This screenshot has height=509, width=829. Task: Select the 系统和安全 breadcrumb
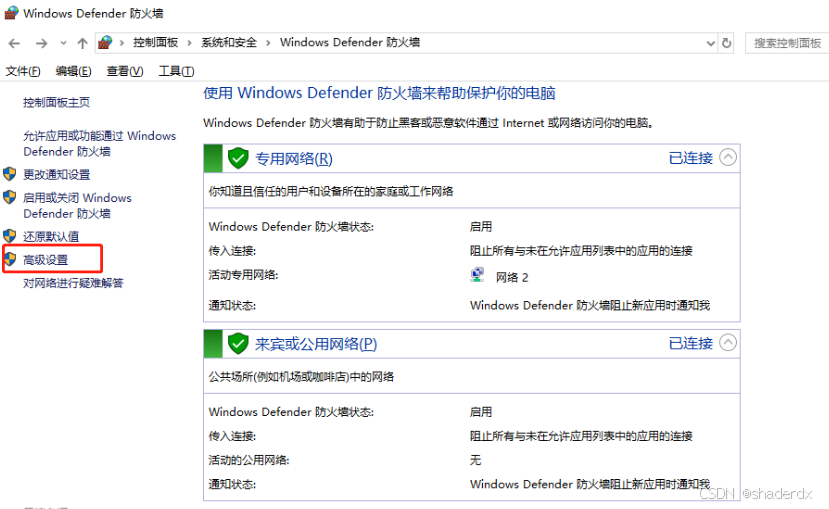coord(228,42)
